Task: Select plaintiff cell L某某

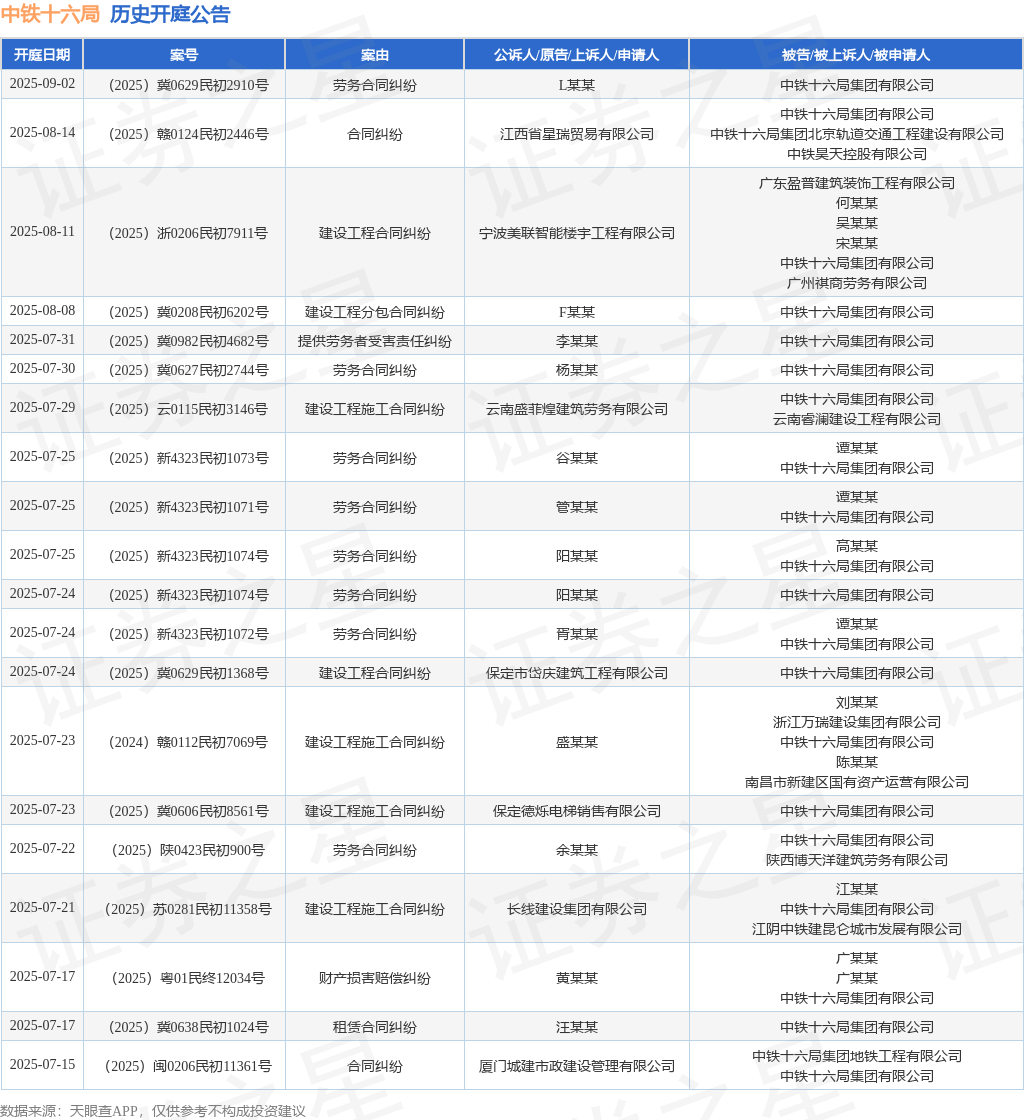Action: click(x=576, y=85)
